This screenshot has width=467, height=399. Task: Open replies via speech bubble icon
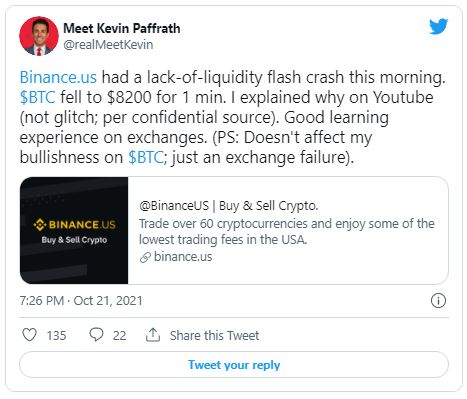tap(96, 335)
